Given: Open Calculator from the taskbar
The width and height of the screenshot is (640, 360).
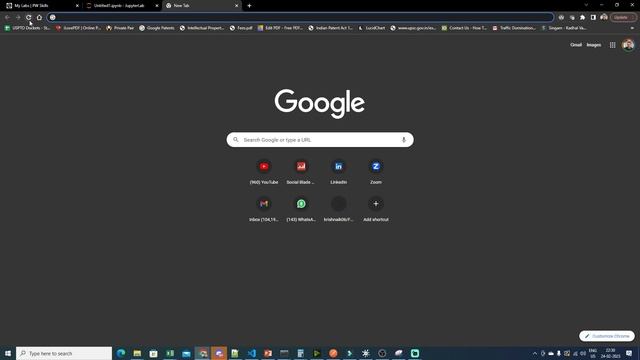Looking at the screenshot, I should tap(300, 353).
